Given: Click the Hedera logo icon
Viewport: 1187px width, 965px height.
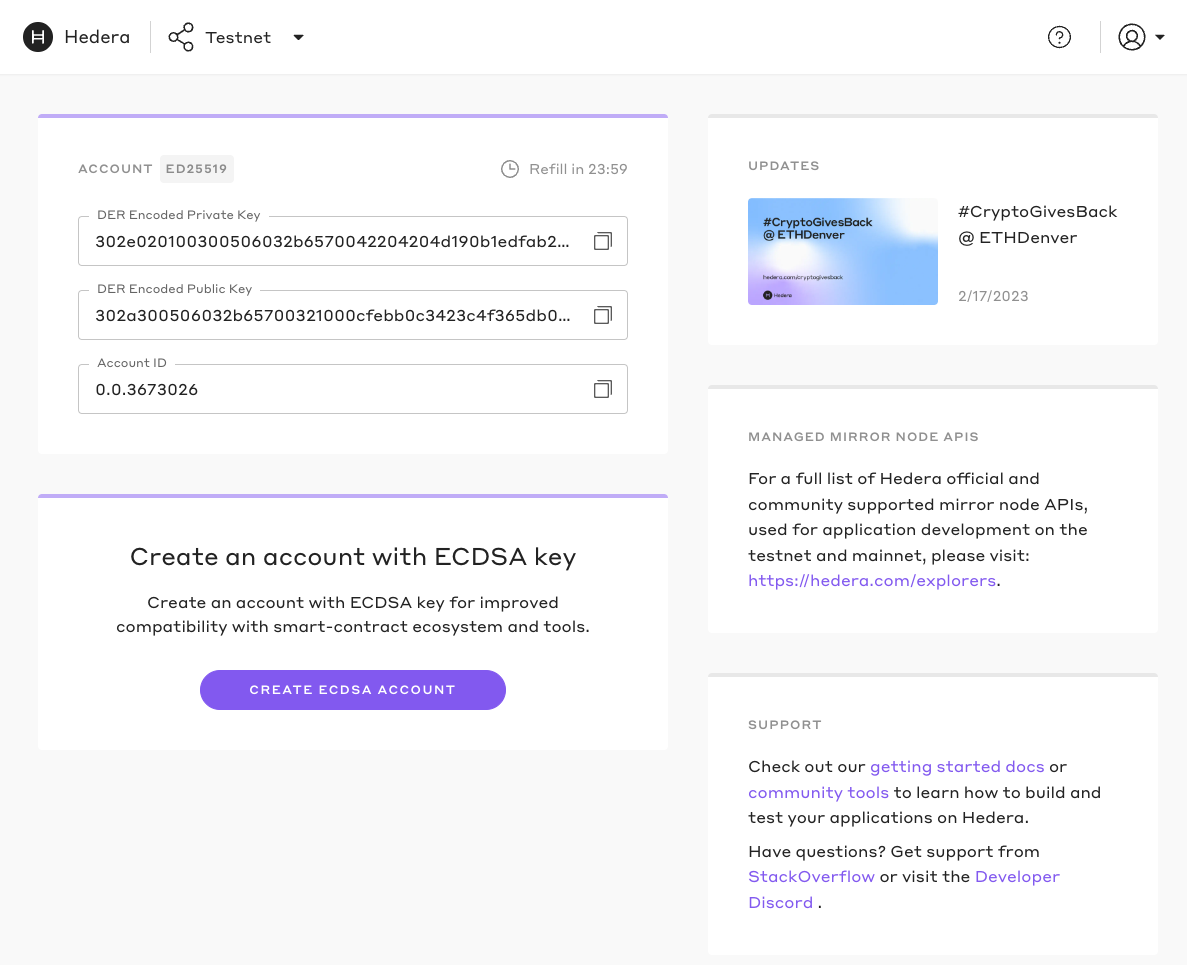Looking at the screenshot, I should coord(38,37).
